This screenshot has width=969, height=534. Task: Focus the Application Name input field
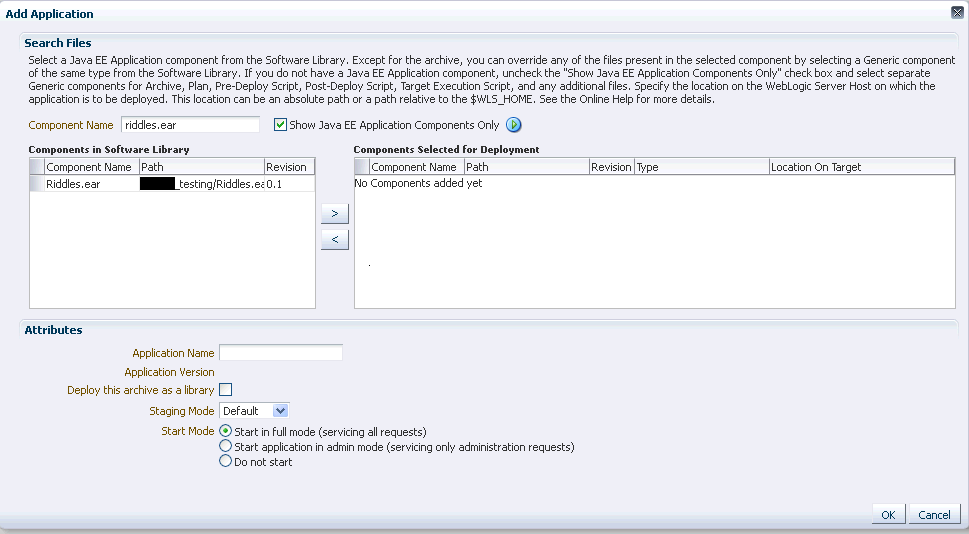[x=281, y=353]
